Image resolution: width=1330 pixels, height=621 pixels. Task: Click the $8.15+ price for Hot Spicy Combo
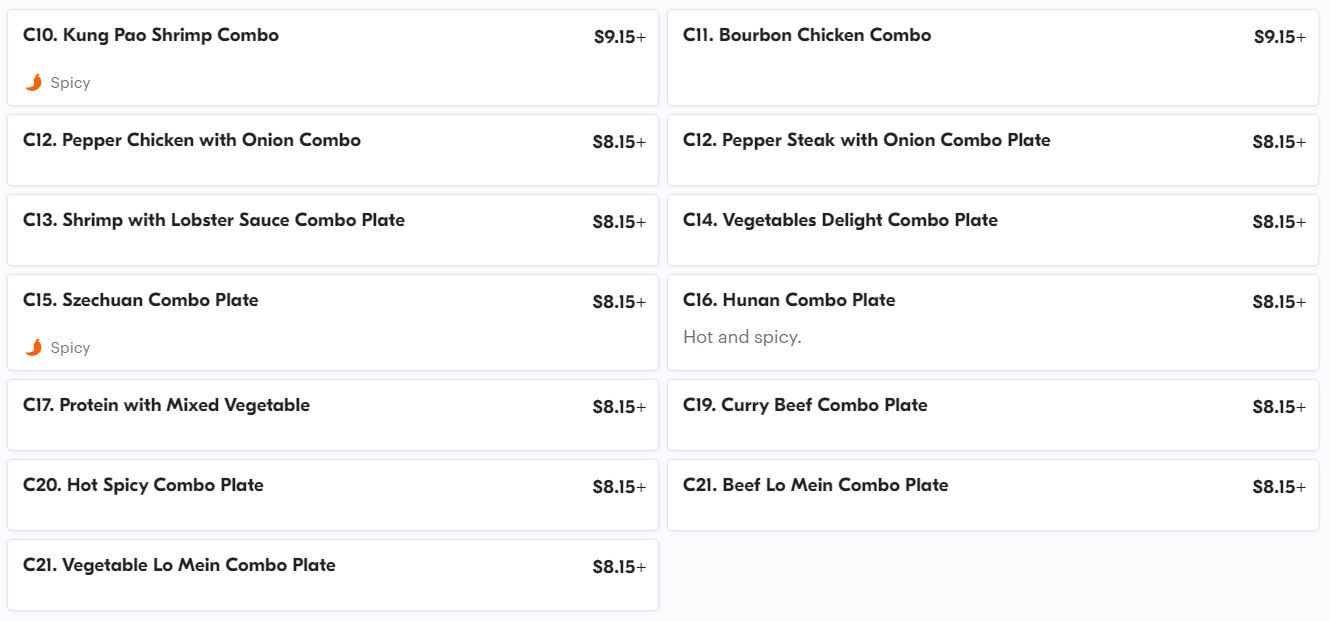click(619, 487)
